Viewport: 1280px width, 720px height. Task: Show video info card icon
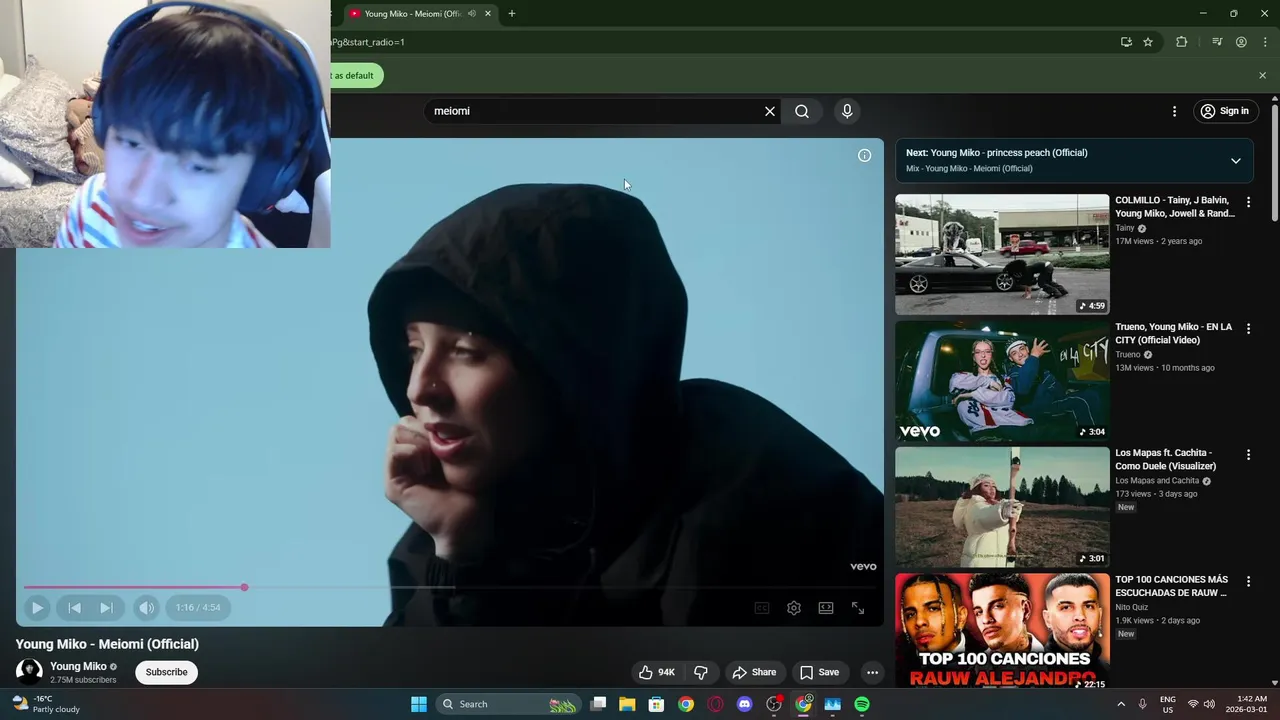(x=864, y=155)
